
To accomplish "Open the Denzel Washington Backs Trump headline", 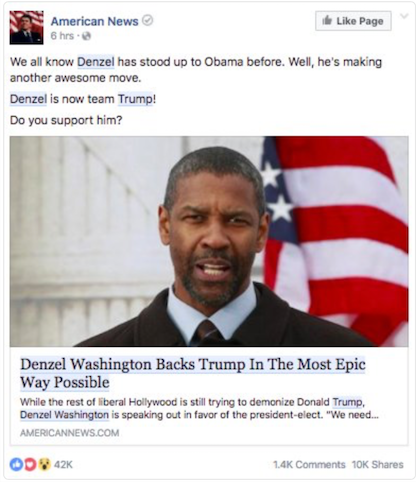I will [193, 373].
